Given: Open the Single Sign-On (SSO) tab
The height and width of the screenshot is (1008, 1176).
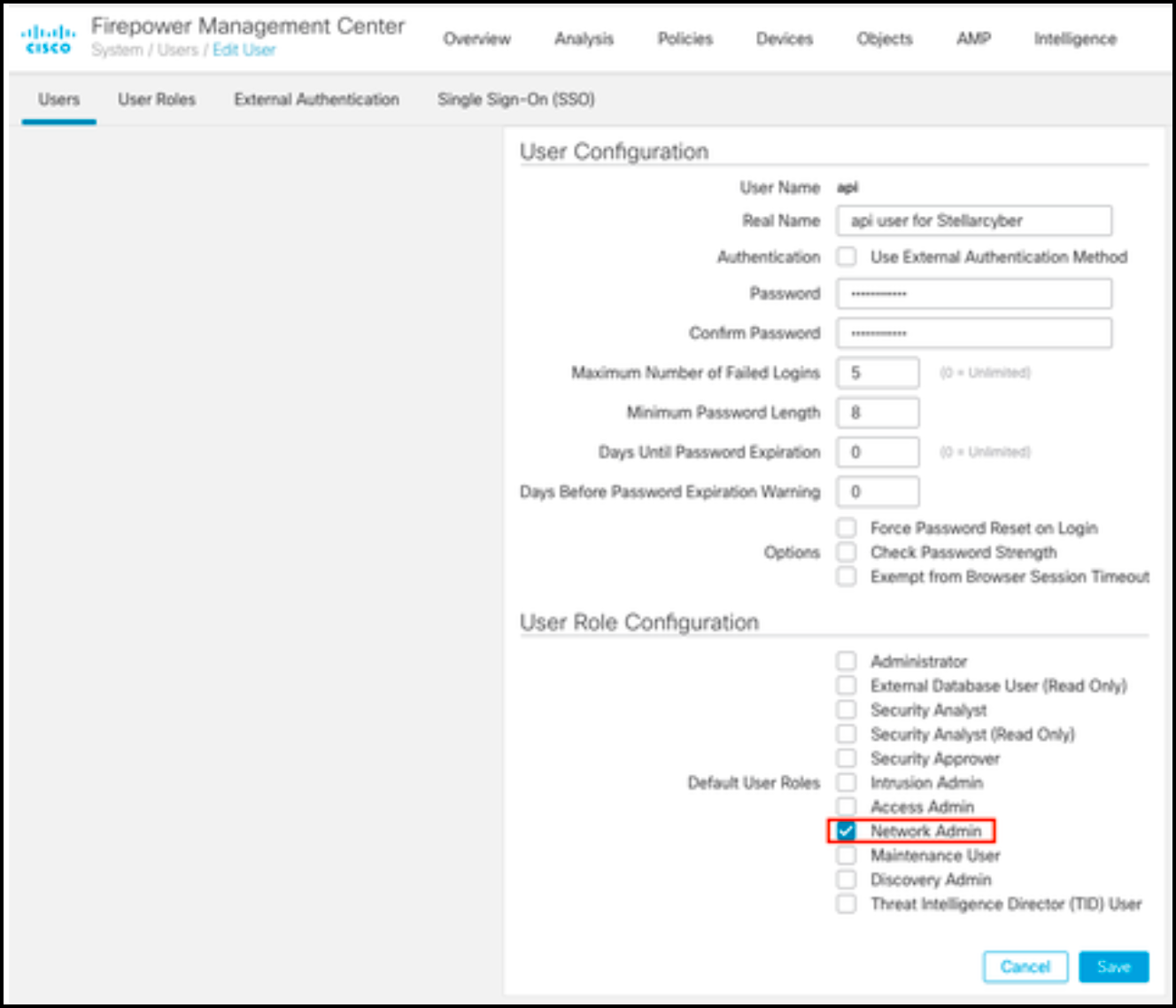Looking at the screenshot, I should click(x=515, y=99).
